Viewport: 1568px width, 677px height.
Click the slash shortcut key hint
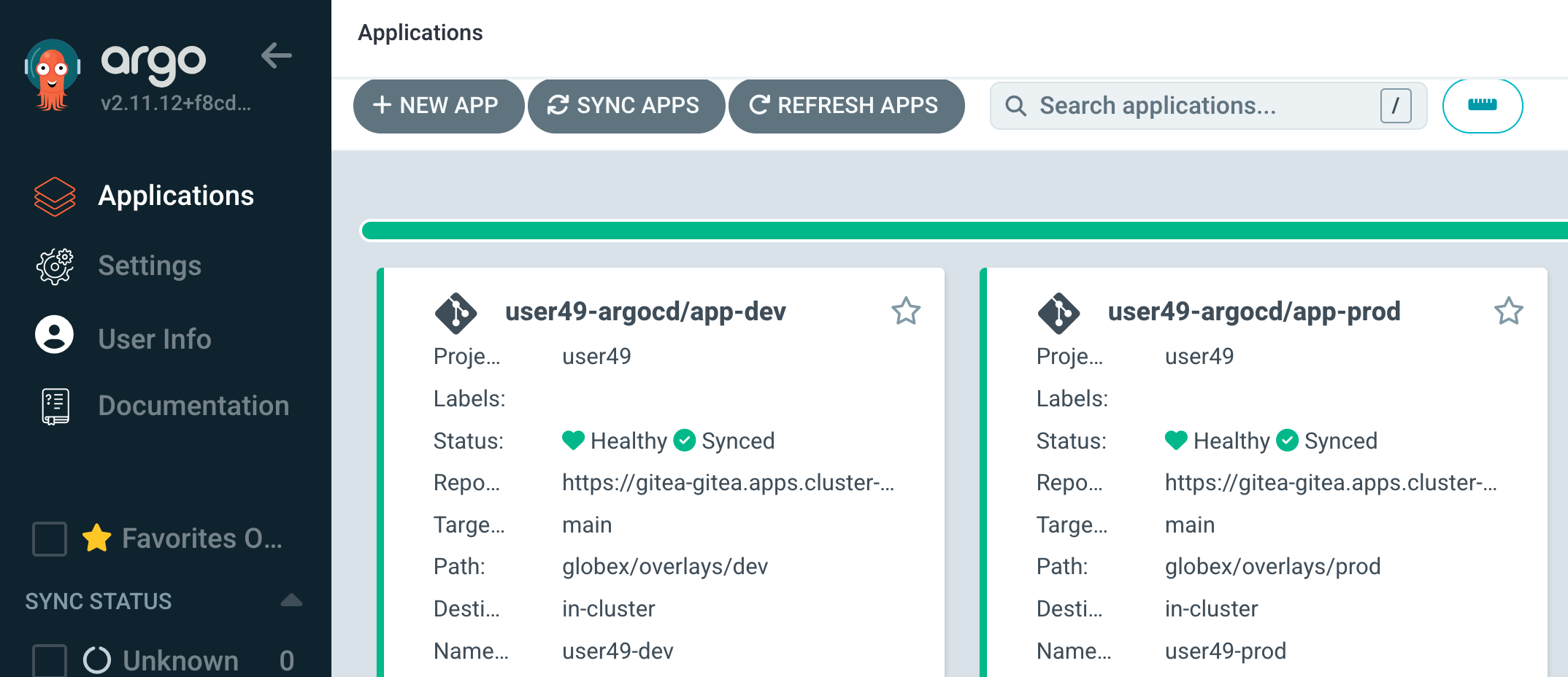1396,106
